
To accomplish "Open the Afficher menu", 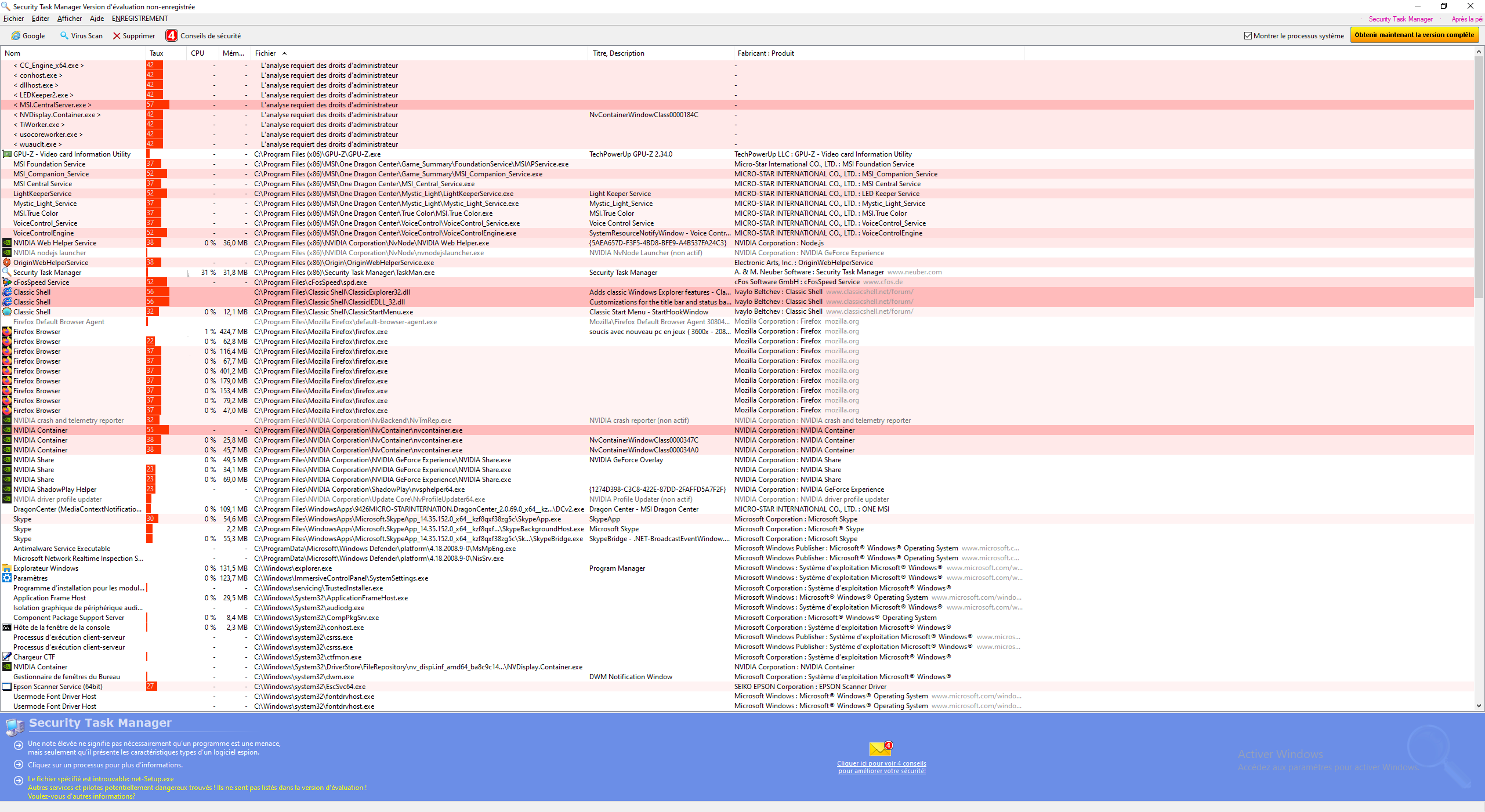I will click(x=69, y=19).
